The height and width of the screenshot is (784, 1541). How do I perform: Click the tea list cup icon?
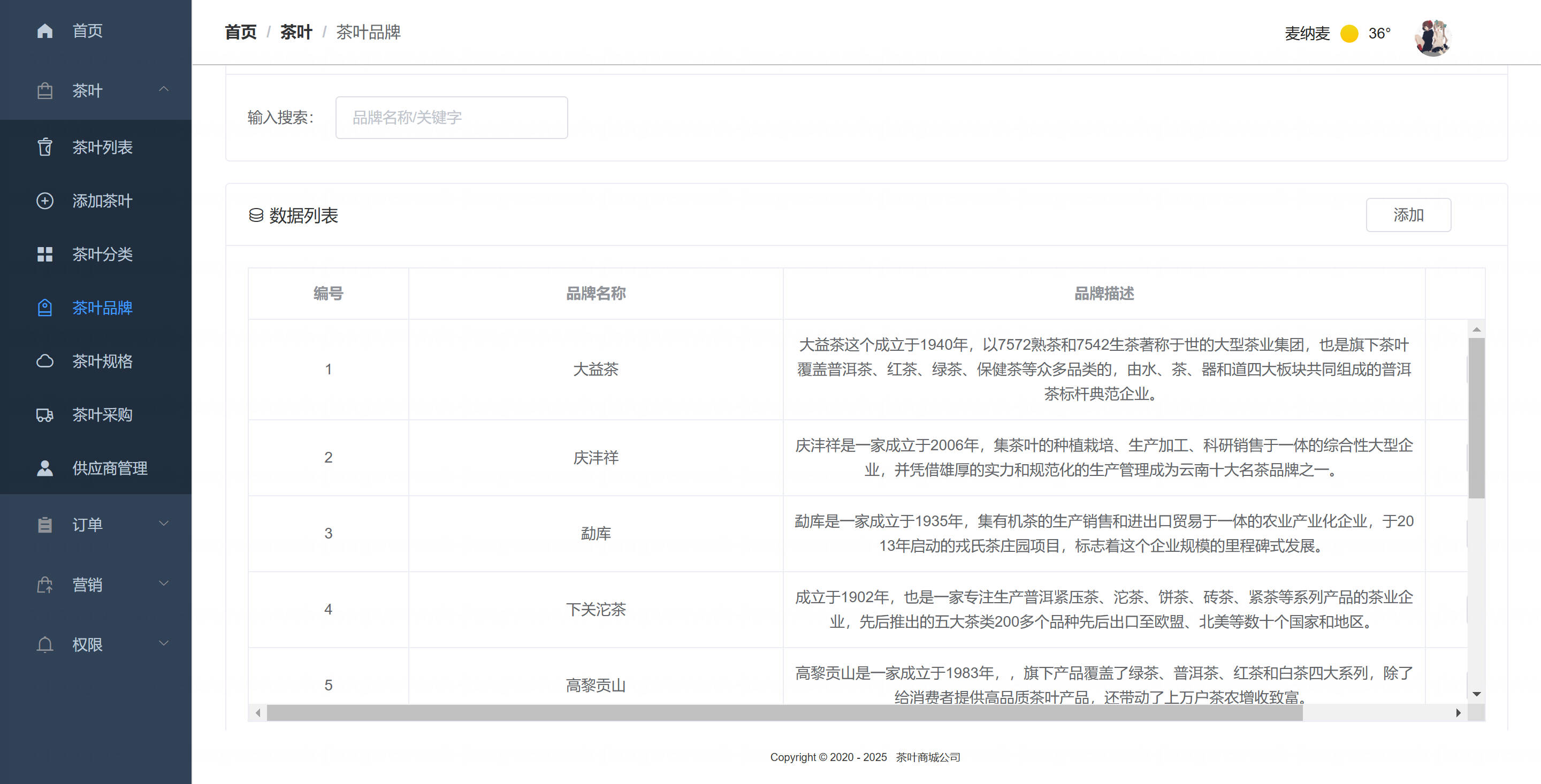[45, 147]
